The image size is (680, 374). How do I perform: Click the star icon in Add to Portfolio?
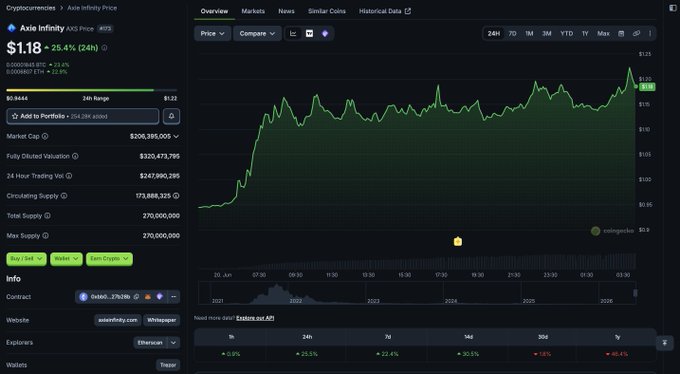click(15, 116)
